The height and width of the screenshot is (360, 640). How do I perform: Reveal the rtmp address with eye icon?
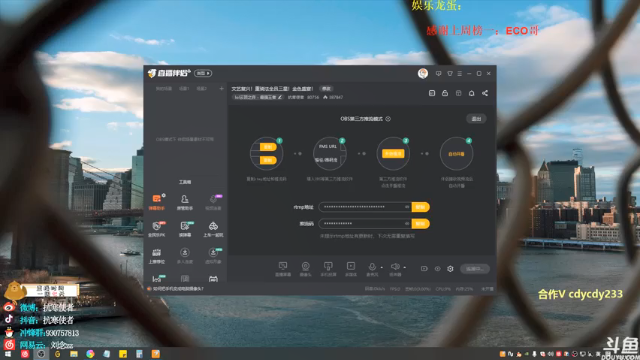[407, 207]
